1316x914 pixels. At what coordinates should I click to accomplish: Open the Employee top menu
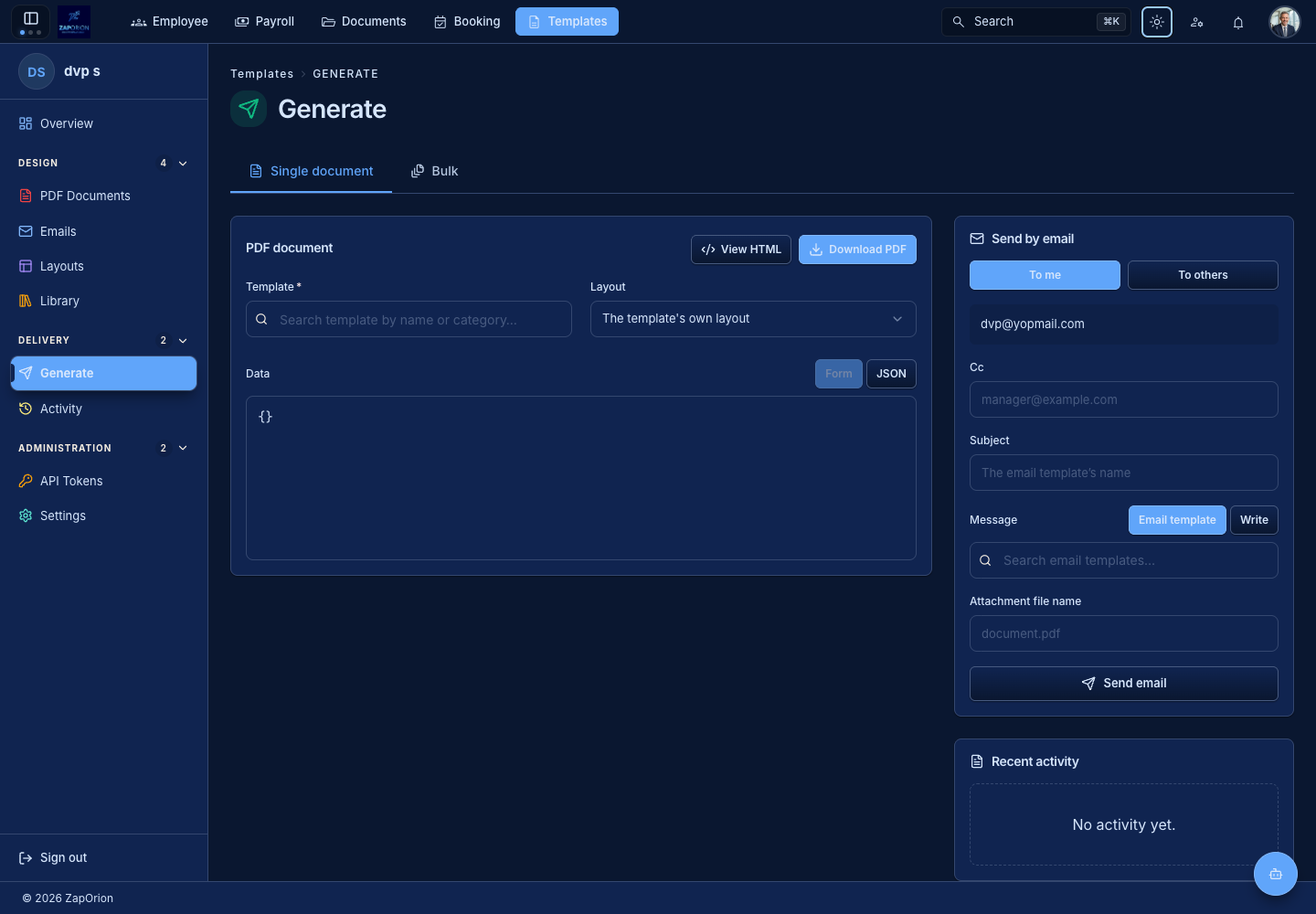point(169,21)
